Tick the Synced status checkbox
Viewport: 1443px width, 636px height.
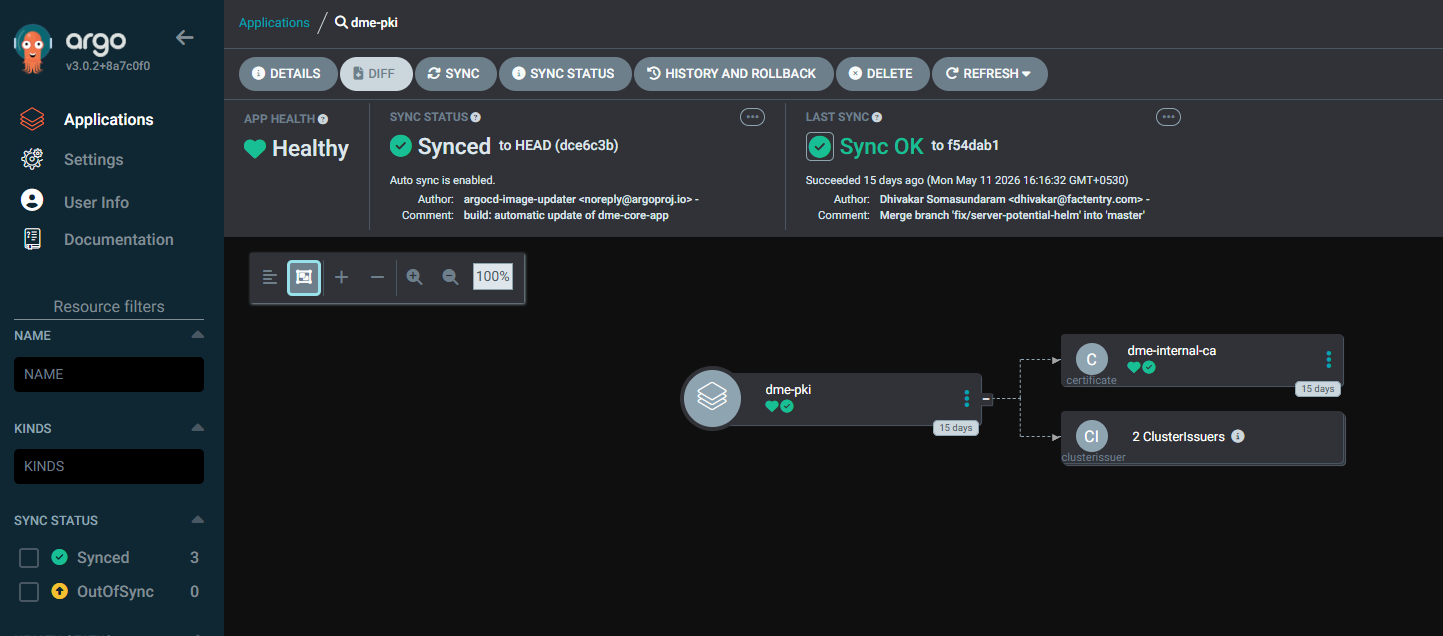29,558
